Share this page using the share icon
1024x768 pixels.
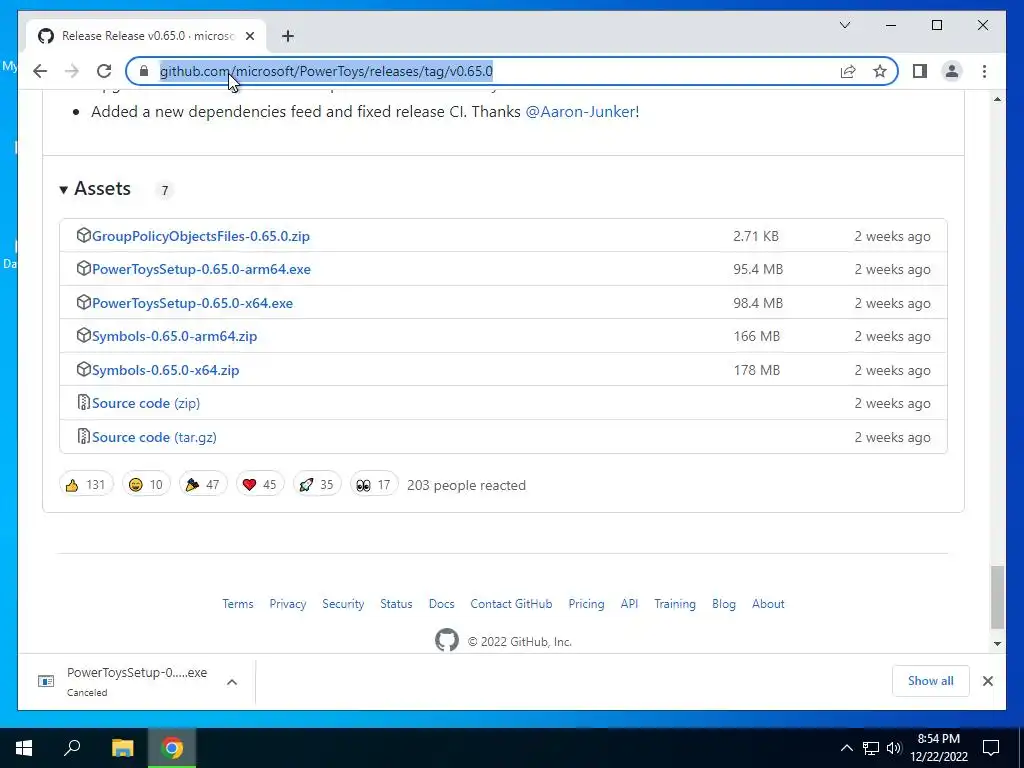click(x=848, y=71)
